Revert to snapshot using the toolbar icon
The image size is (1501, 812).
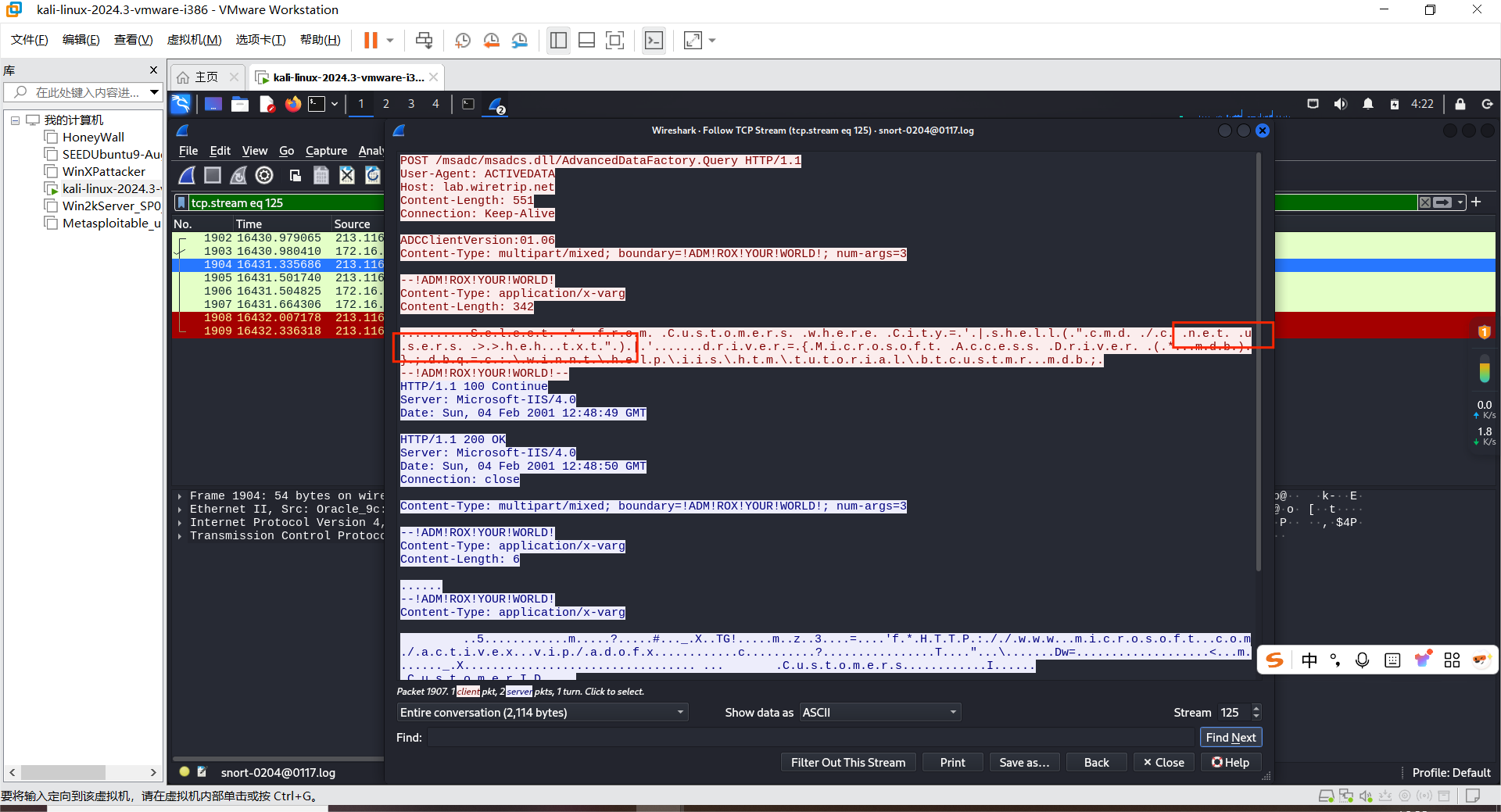[x=492, y=41]
